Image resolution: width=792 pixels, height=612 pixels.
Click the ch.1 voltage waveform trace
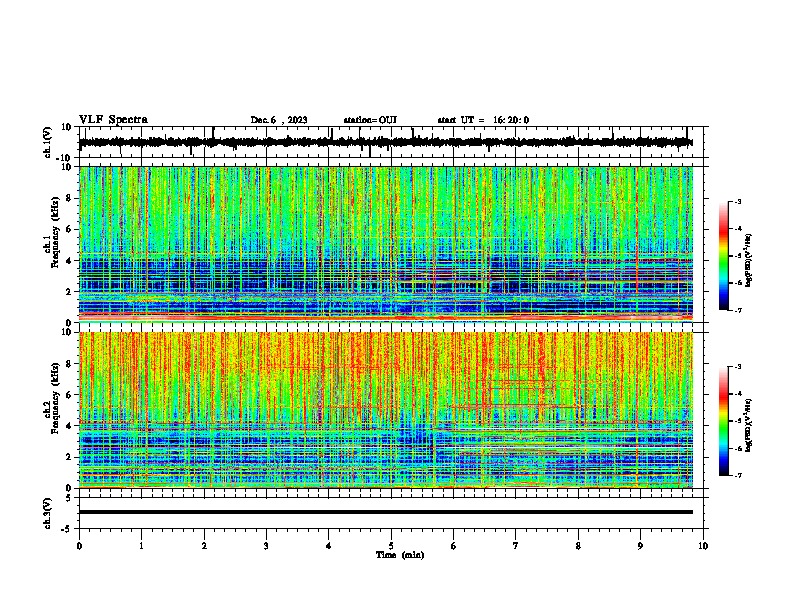[386, 142]
